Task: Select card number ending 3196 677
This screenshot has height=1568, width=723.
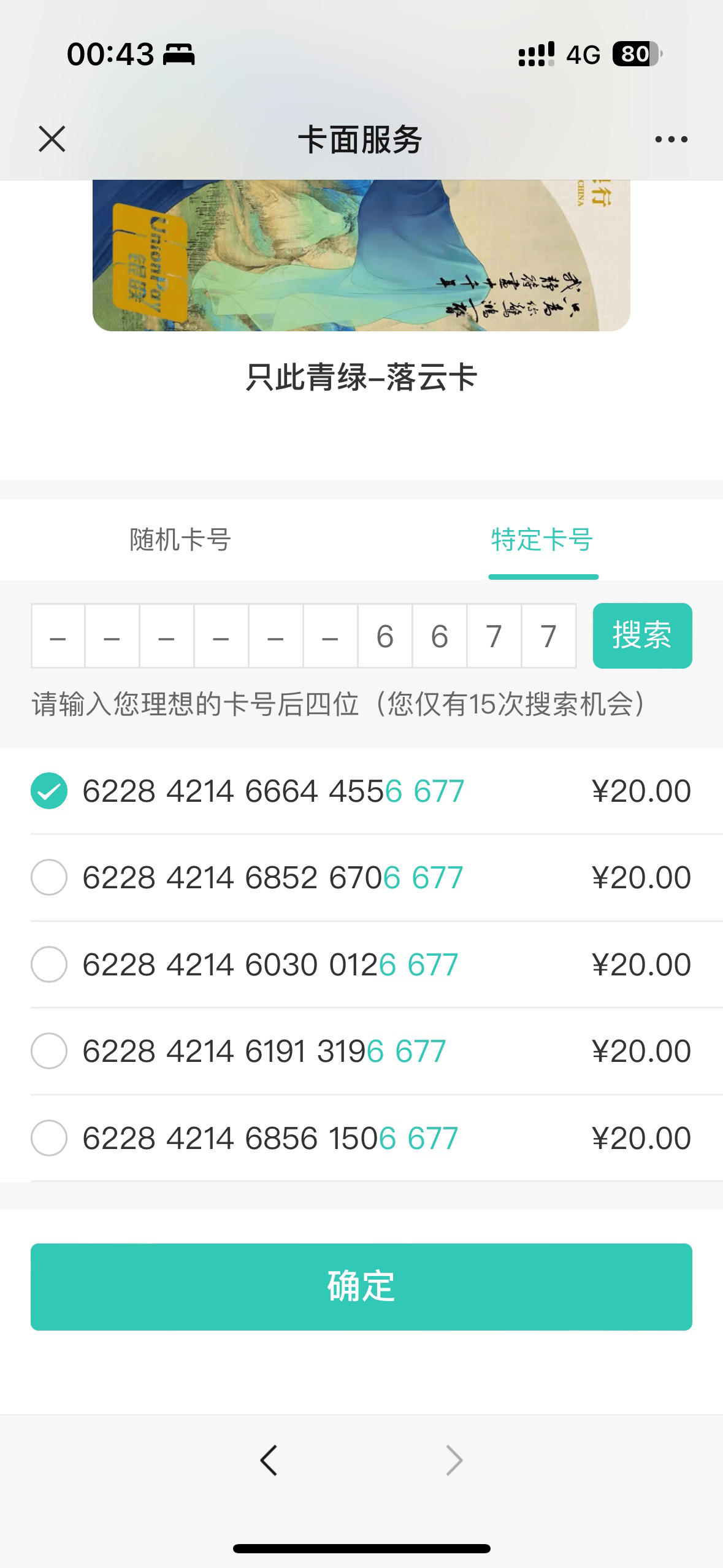Action: 49,1051
